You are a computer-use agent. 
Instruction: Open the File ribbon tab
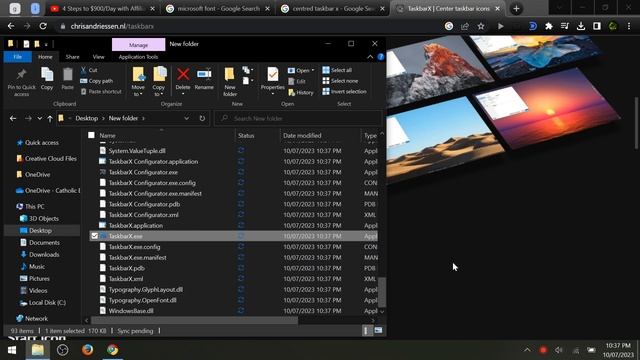18,57
